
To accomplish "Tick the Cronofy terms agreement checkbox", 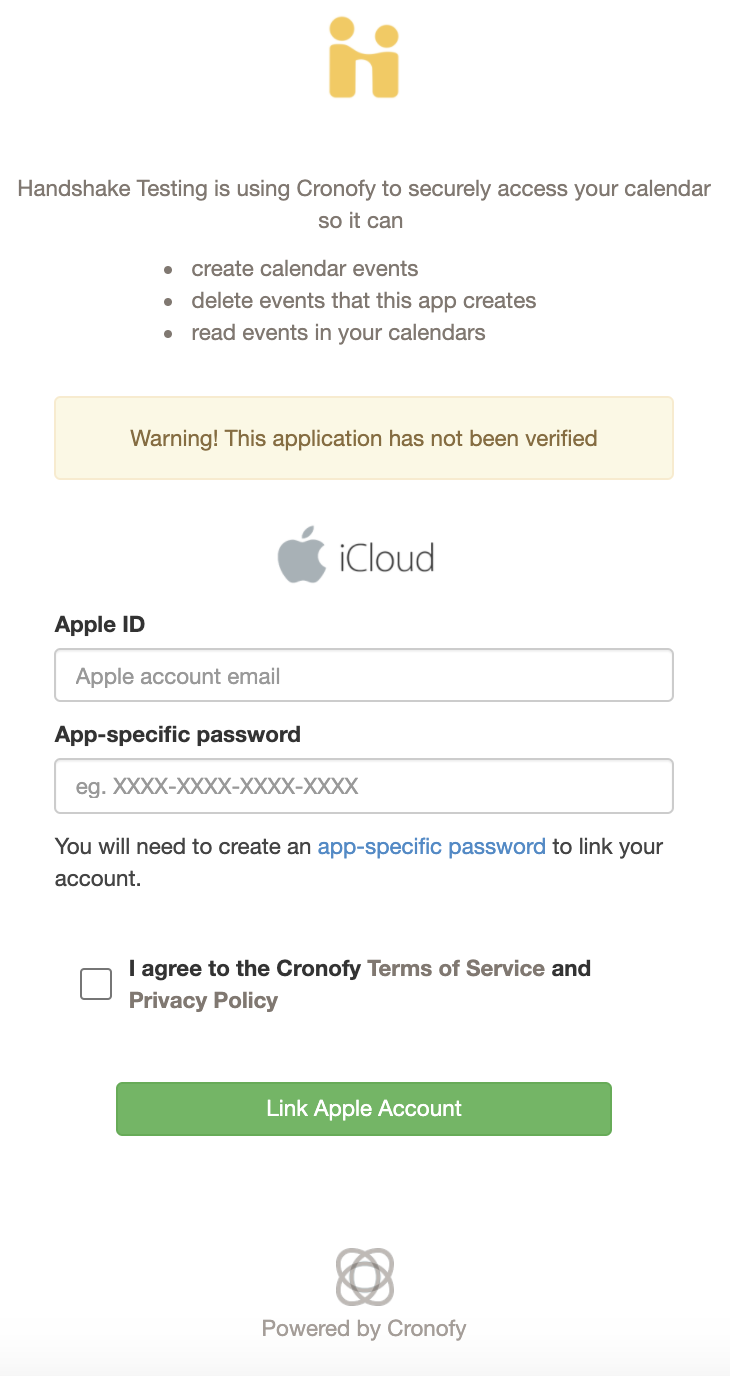I will tap(96, 984).
